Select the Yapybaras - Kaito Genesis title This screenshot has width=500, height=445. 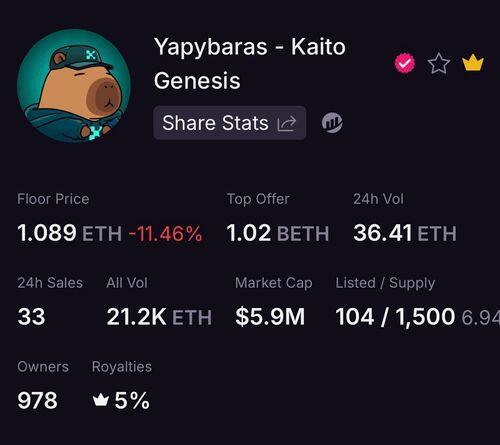point(250,63)
